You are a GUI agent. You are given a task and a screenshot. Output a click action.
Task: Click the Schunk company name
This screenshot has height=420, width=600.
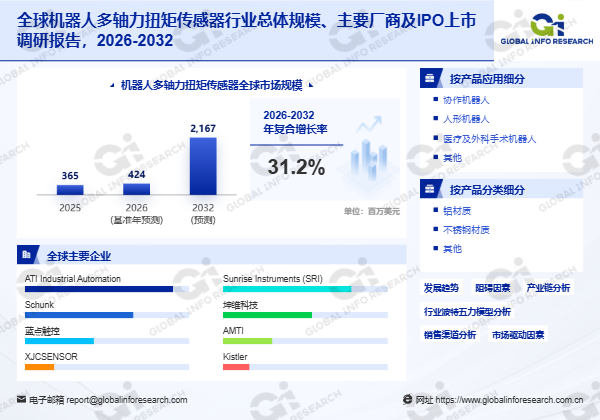[x=39, y=304]
